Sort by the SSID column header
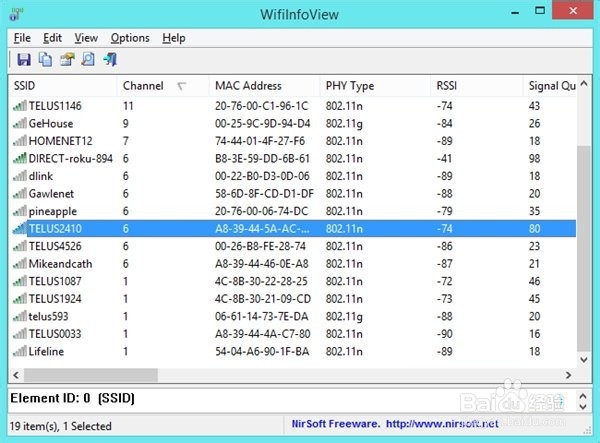 click(x=63, y=86)
